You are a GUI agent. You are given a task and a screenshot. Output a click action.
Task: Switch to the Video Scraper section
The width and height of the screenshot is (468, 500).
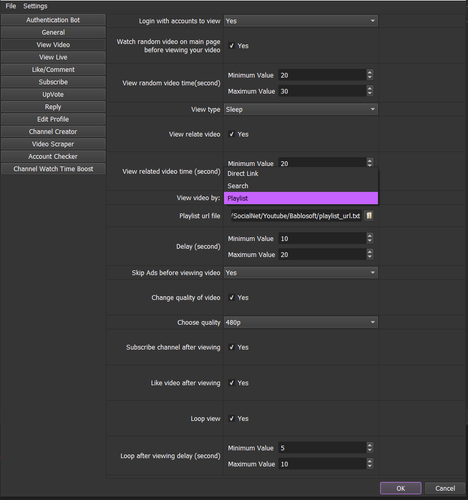[53, 144]
